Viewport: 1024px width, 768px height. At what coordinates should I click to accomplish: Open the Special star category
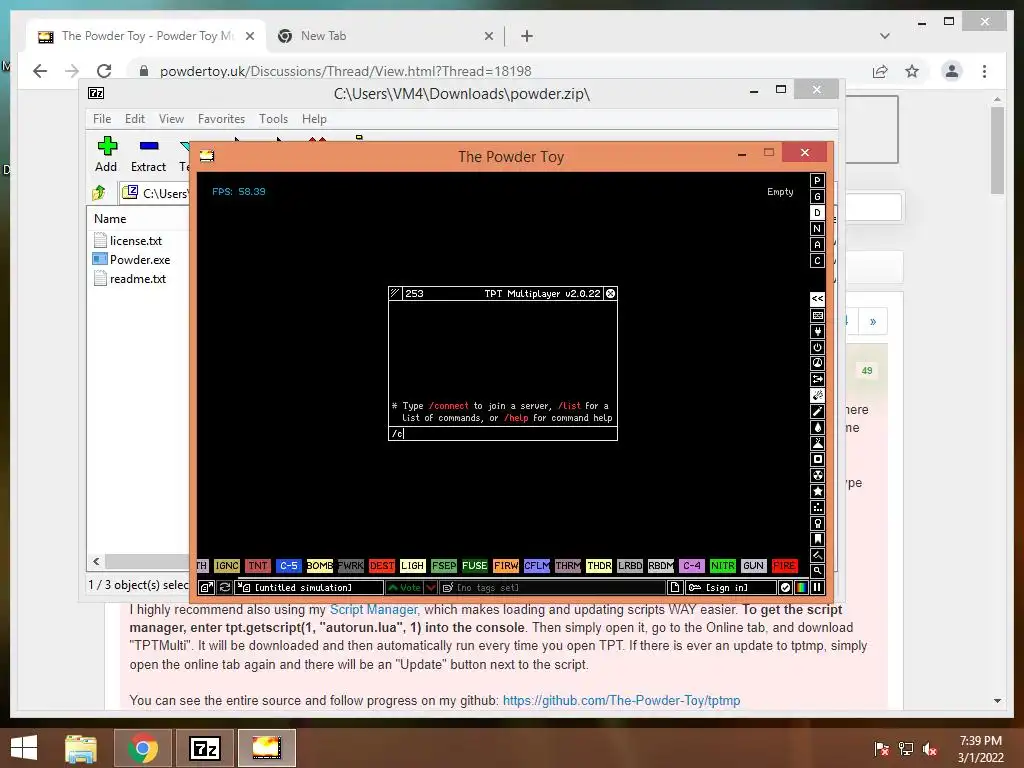[x=817, y=491]
